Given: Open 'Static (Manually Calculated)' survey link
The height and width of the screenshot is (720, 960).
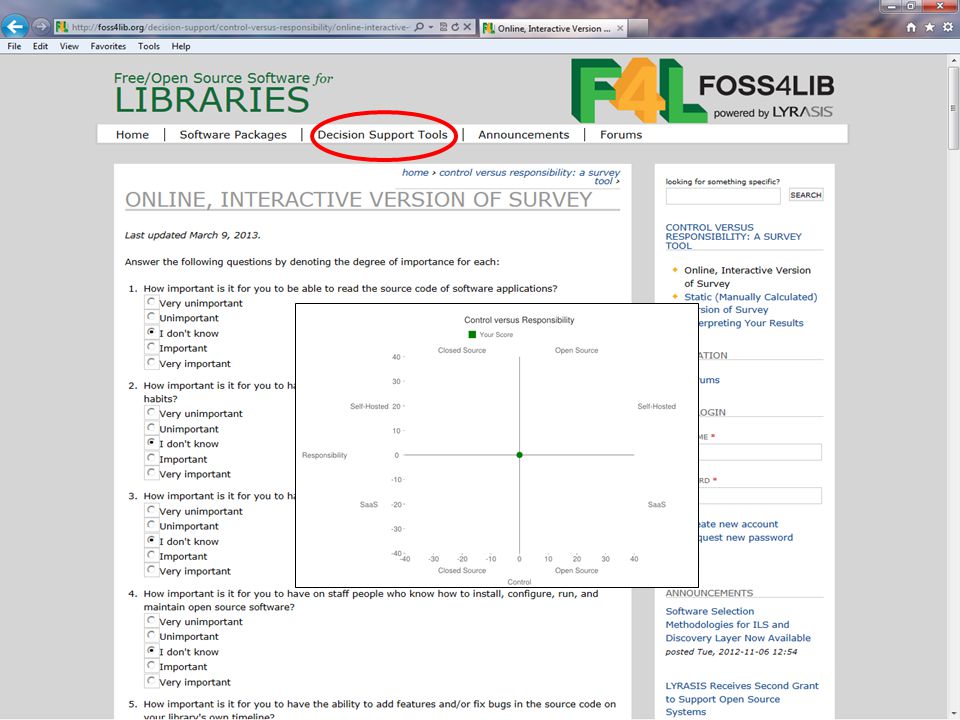Looking at the screenshot, I should [x=751, y=303].
